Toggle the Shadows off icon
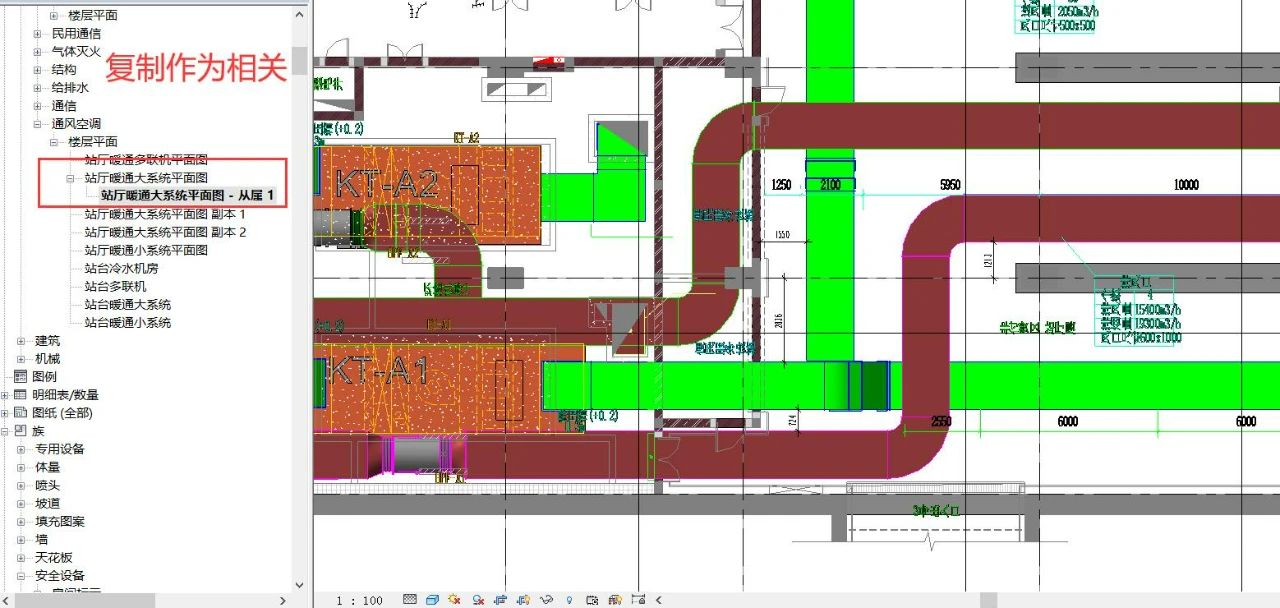 pos(478,600)
